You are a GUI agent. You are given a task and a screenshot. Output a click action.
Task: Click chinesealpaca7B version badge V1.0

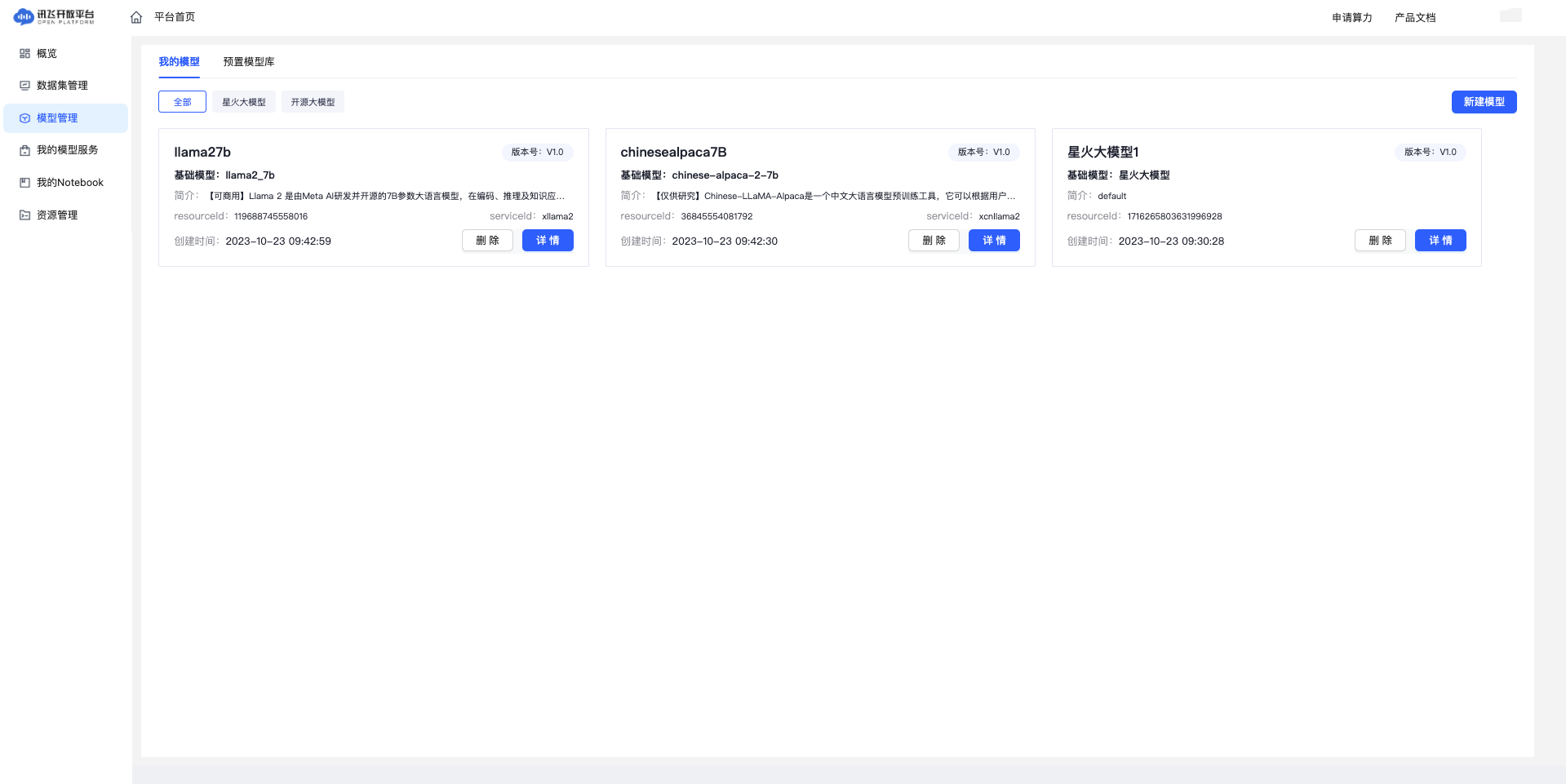[983, 152]
